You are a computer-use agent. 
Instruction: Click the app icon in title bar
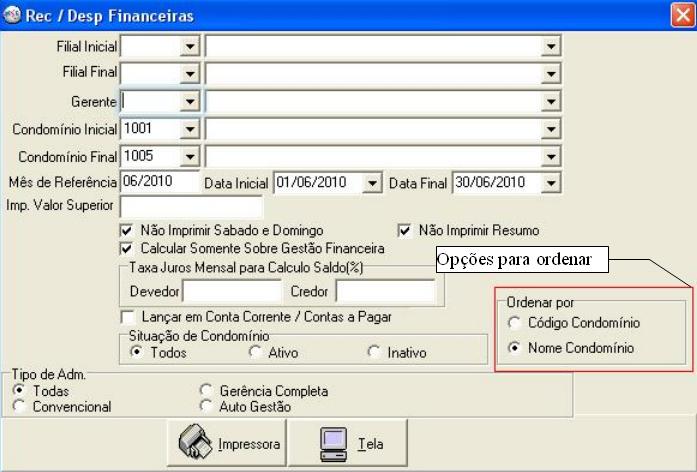pos(12,16)
